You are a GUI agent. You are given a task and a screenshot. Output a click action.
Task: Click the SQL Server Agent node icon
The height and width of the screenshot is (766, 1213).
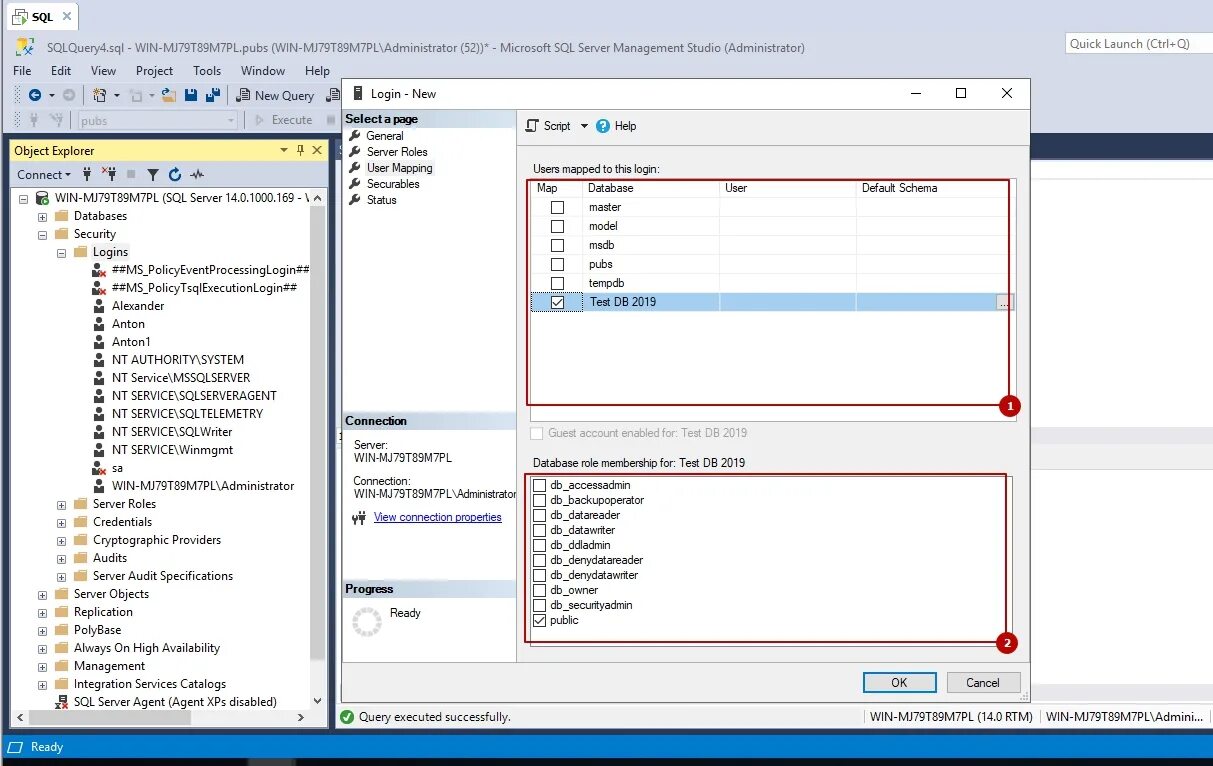click(x=61, y=702)
